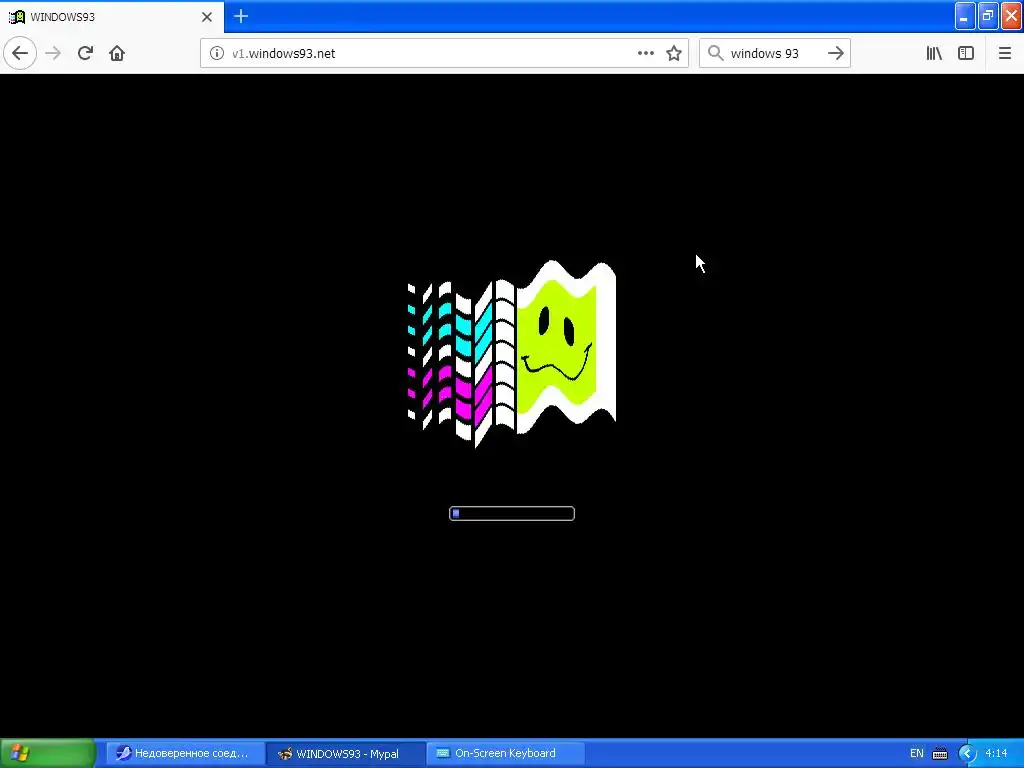
Task: Bookmark this page with the star
Action: click(x=674, y=53)
